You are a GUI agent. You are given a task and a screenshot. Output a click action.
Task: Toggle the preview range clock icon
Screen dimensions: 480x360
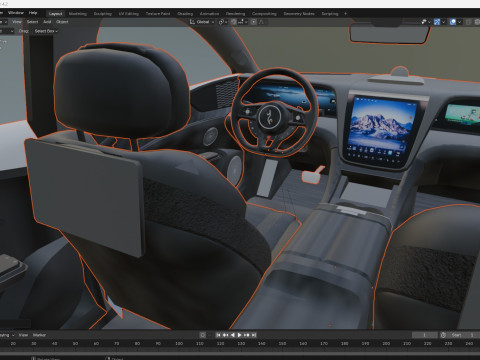(443, 335)
